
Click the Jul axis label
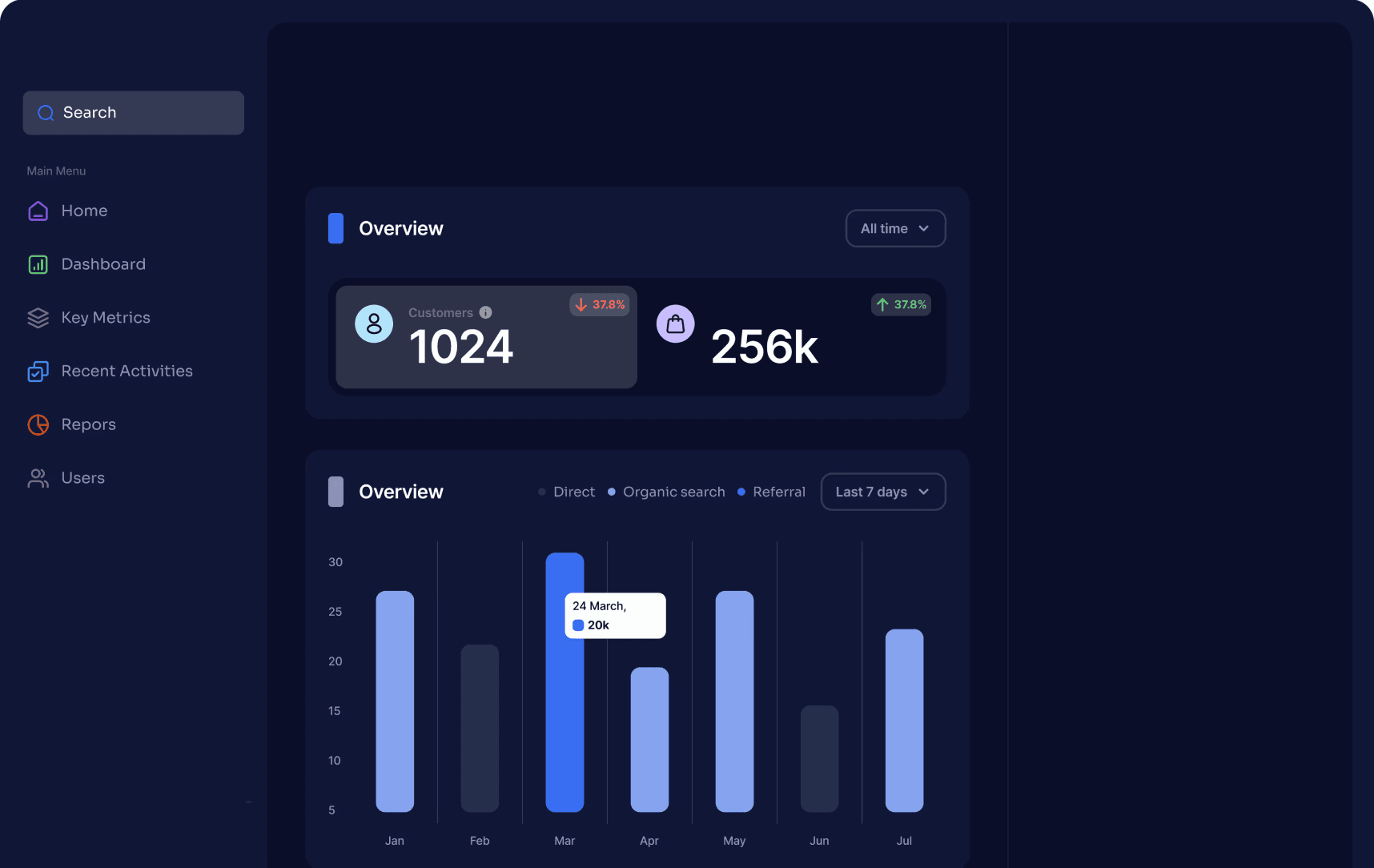[904, 841]
